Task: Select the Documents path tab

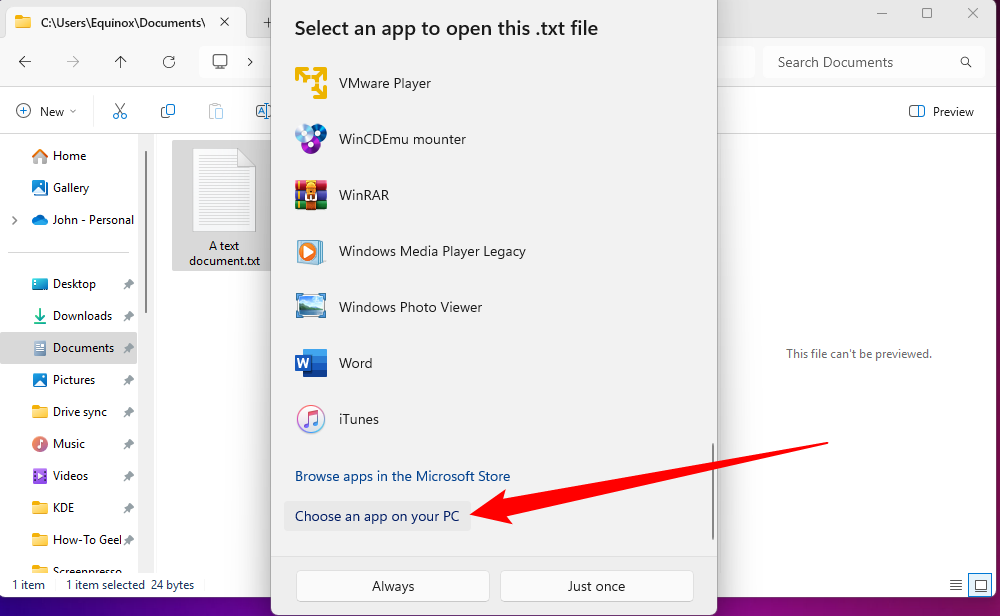Action: (x=125, y=22)
